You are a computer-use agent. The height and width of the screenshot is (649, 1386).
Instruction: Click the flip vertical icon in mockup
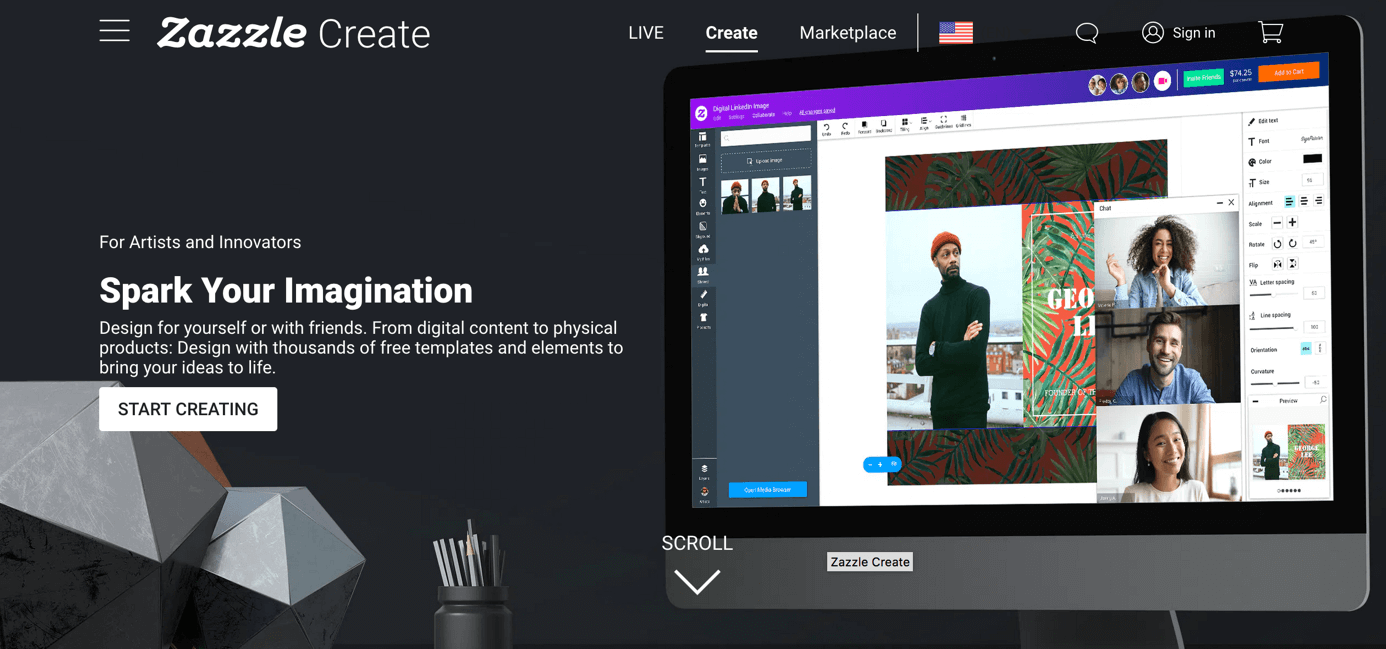(1293, 263)
